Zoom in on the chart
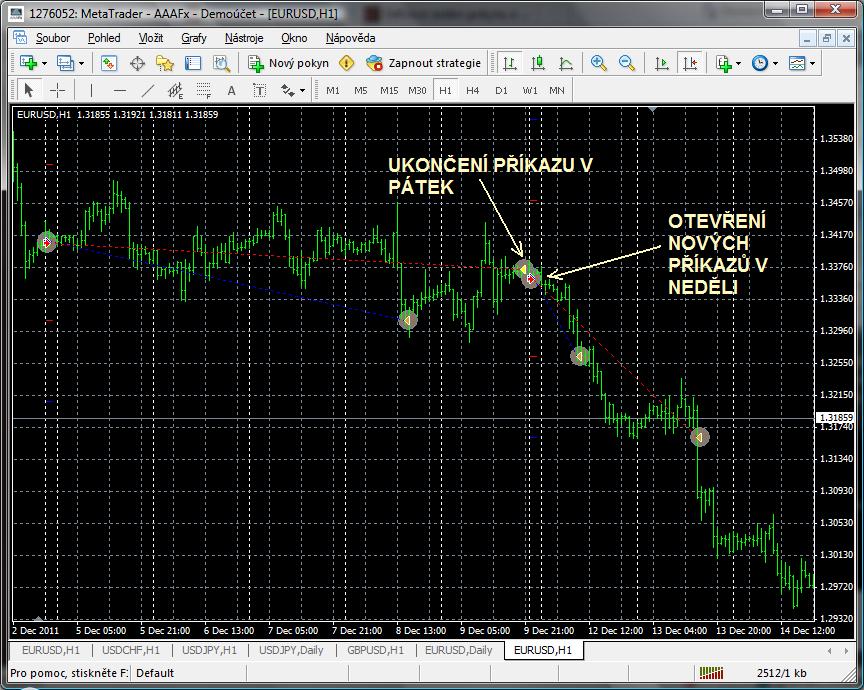Screen dimensions: 864x690 click(x=598, y=63)
